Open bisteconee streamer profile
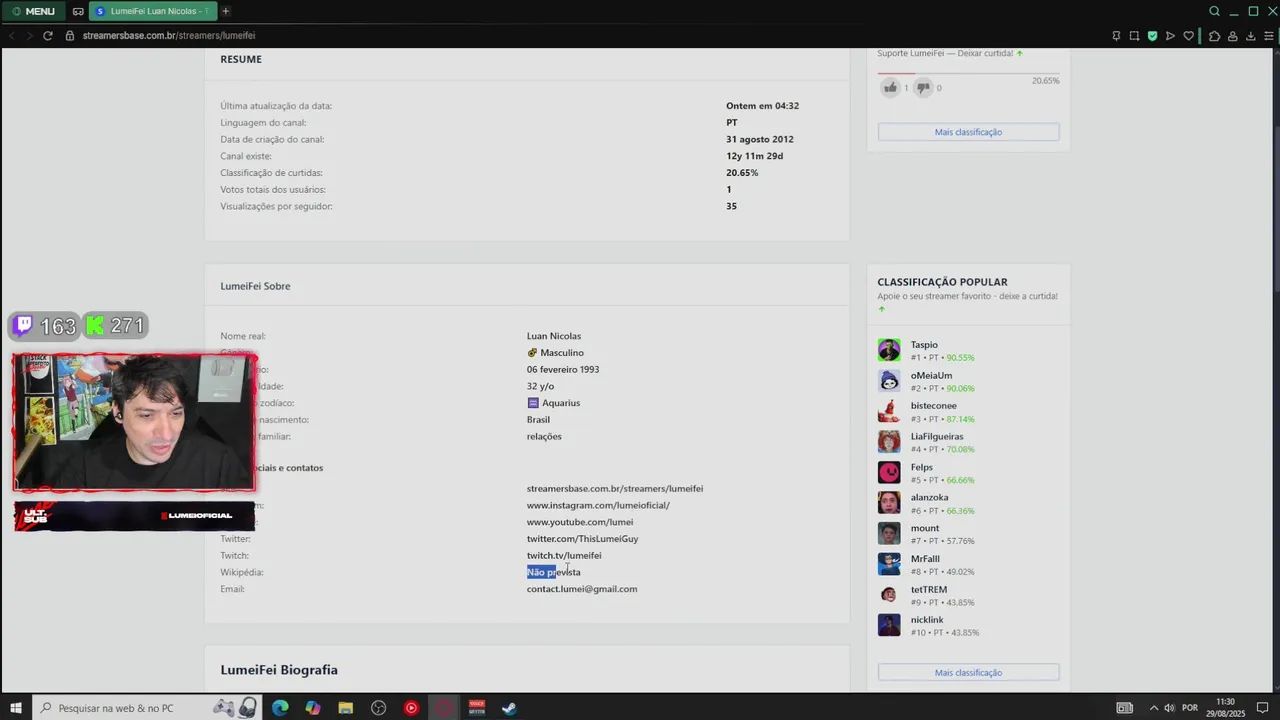This screenshot has width=1280, height=720. point(933,406)
